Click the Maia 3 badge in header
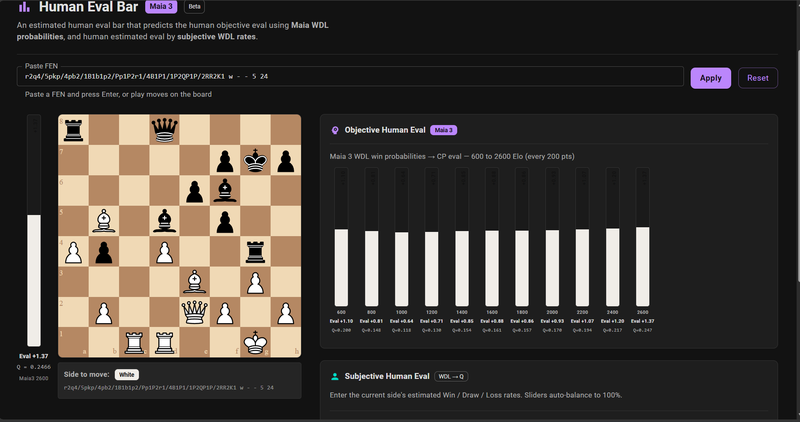800x422 pixels. [x=161, y=7]
